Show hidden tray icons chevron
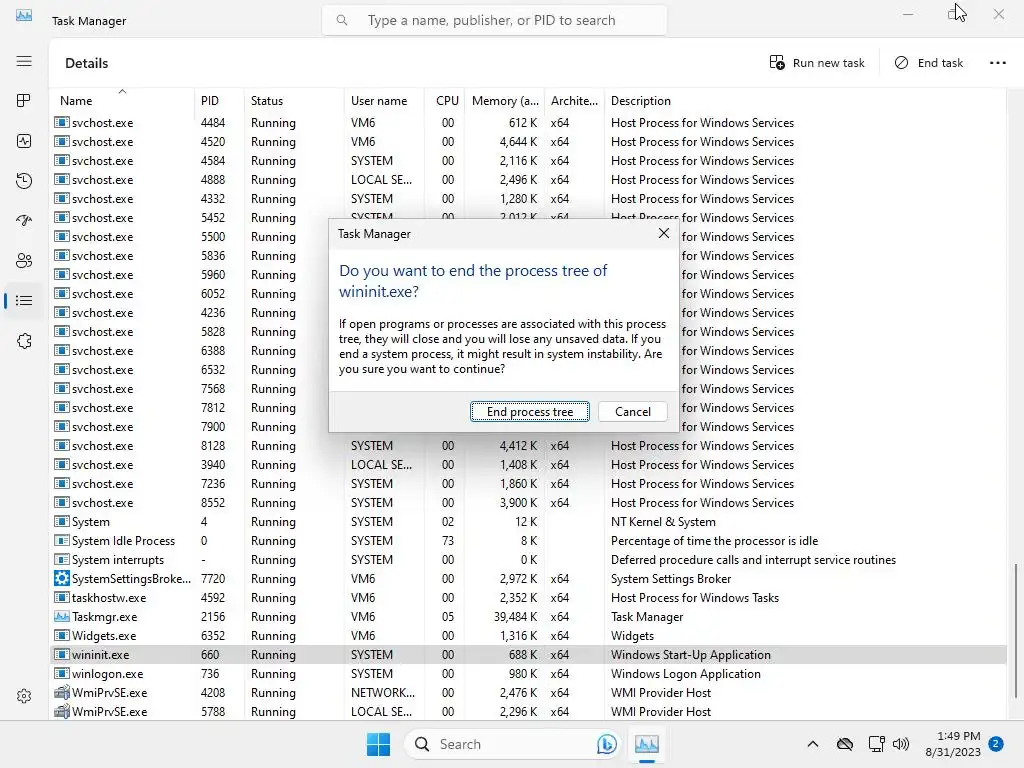Image resolution: width=1024 pixels, height=768 pixels. pos(812,744)
